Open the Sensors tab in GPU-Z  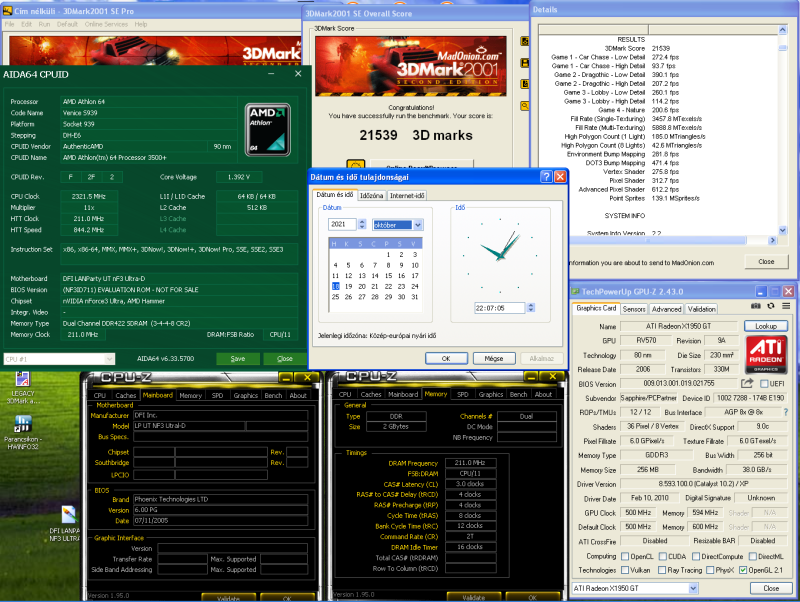[634, 309]
